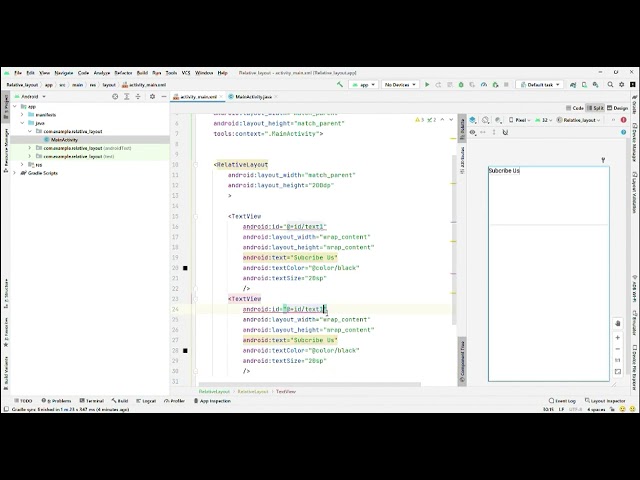The image size is (640, 480).
Task: Click the Select Design Surface layers icon
Action: (473, 120)
